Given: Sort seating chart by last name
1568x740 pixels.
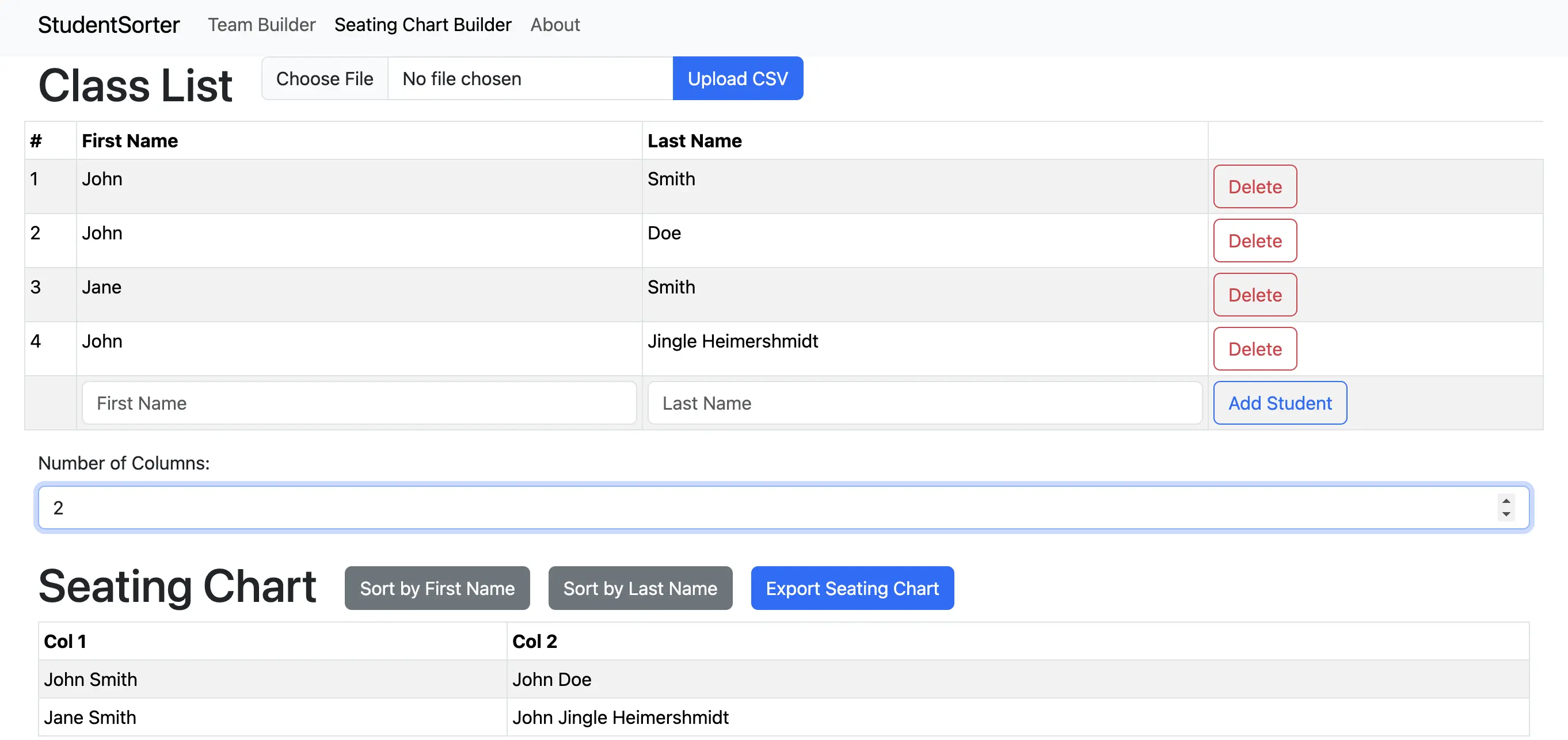Looking at the screenshot, I should pos(640,589).
